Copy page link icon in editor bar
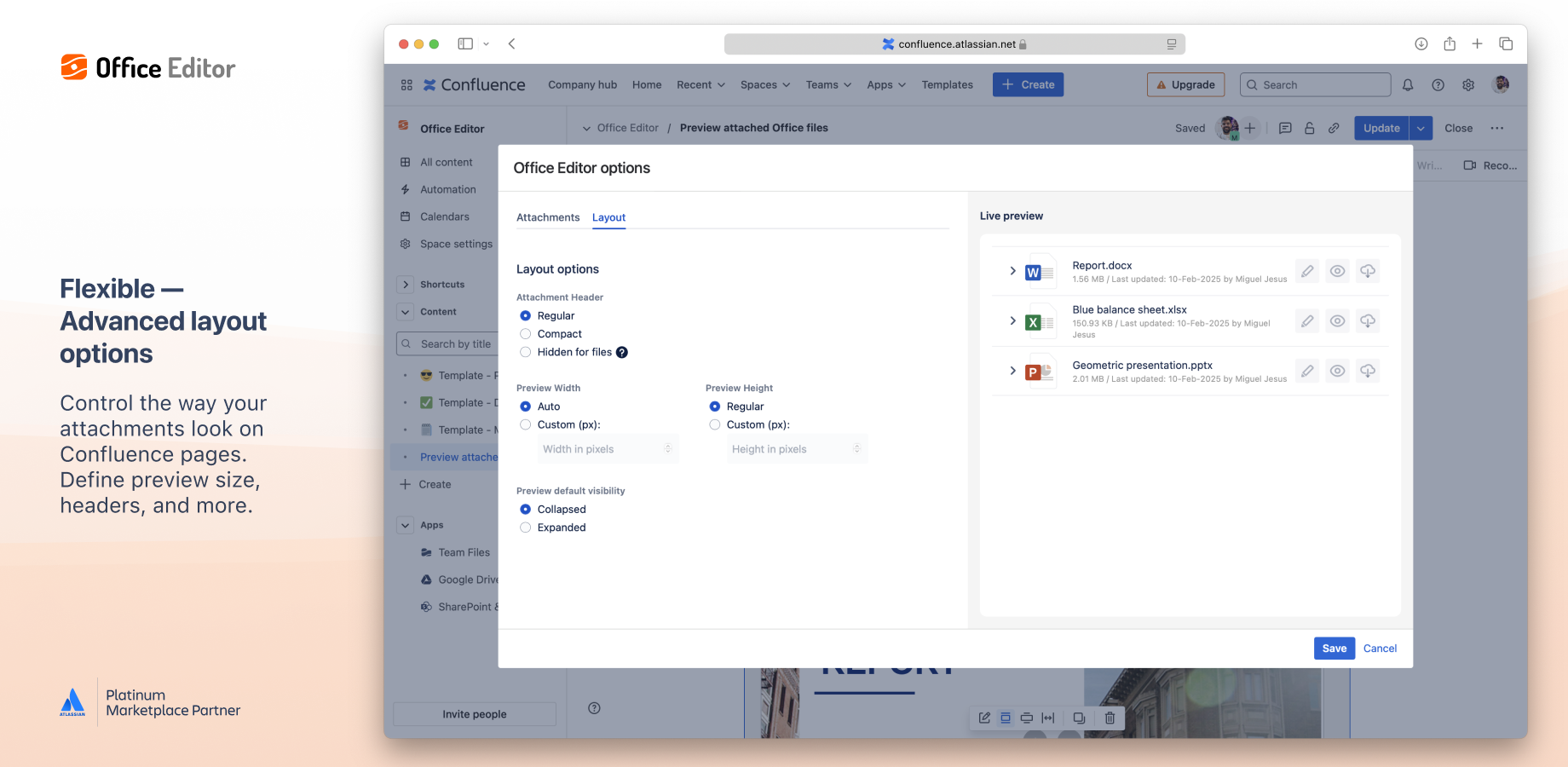This screenshot has height=767, width=1568. point(1334,128)
